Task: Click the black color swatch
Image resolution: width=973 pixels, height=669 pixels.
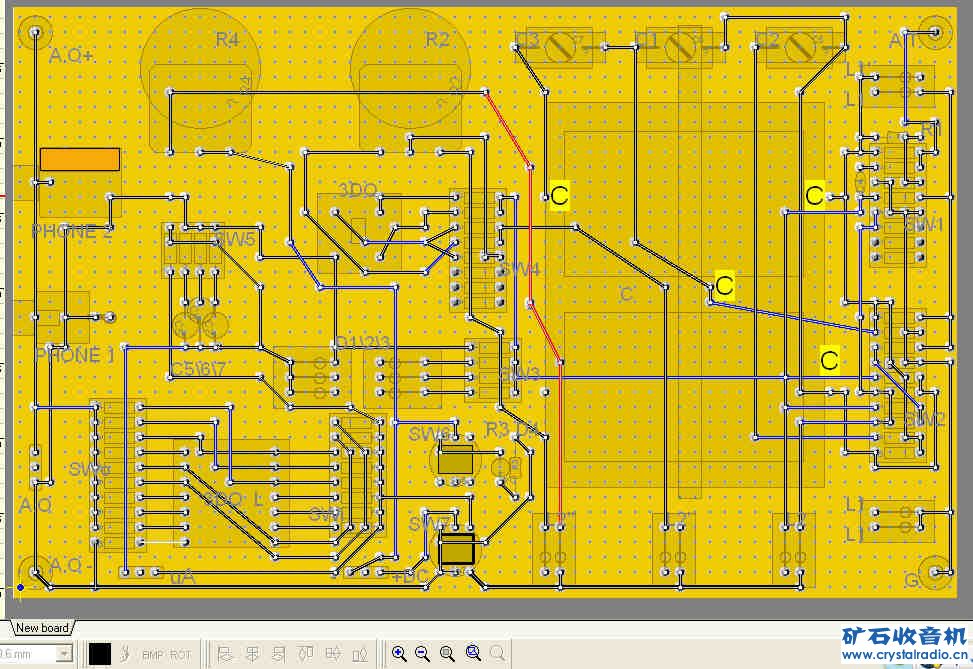Action: click(x=100, y=654)
